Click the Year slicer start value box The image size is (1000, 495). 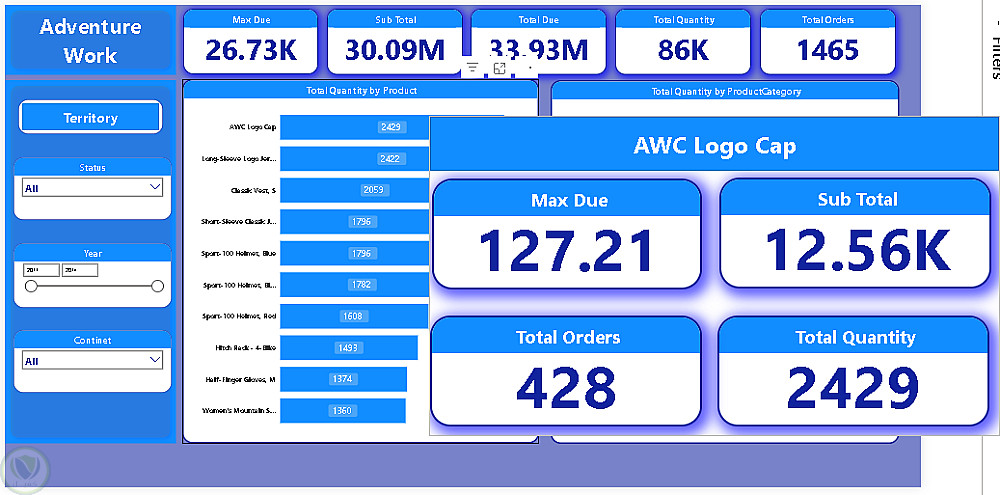tap(41, 270)
